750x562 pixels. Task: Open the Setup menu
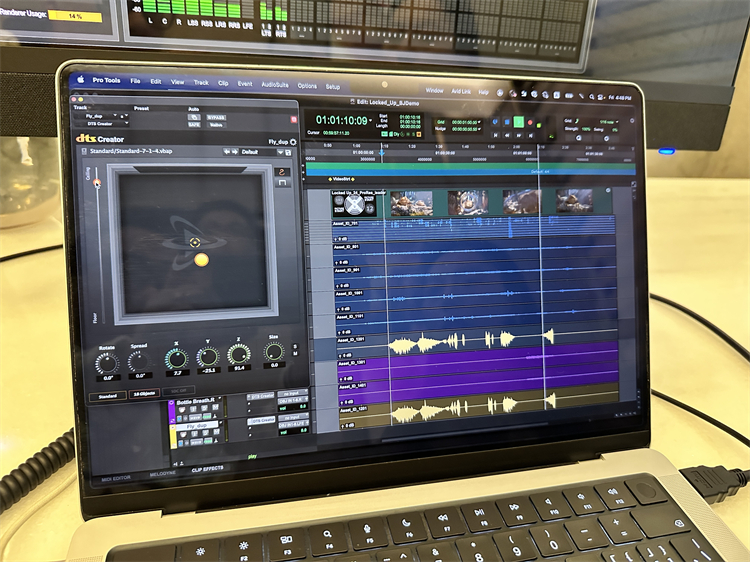332,87
